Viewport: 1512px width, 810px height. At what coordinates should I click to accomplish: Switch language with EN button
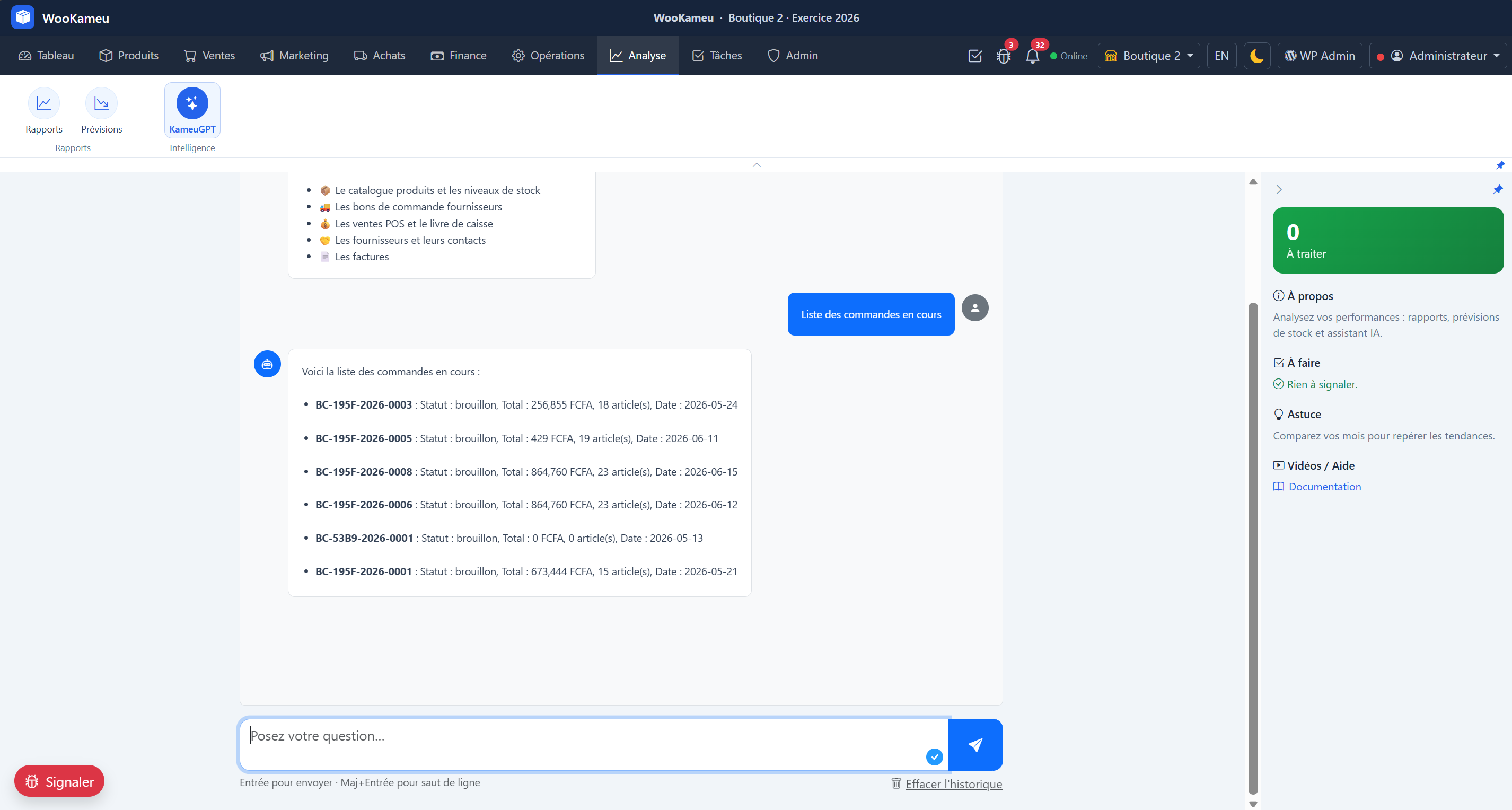tap(1221, 56)
